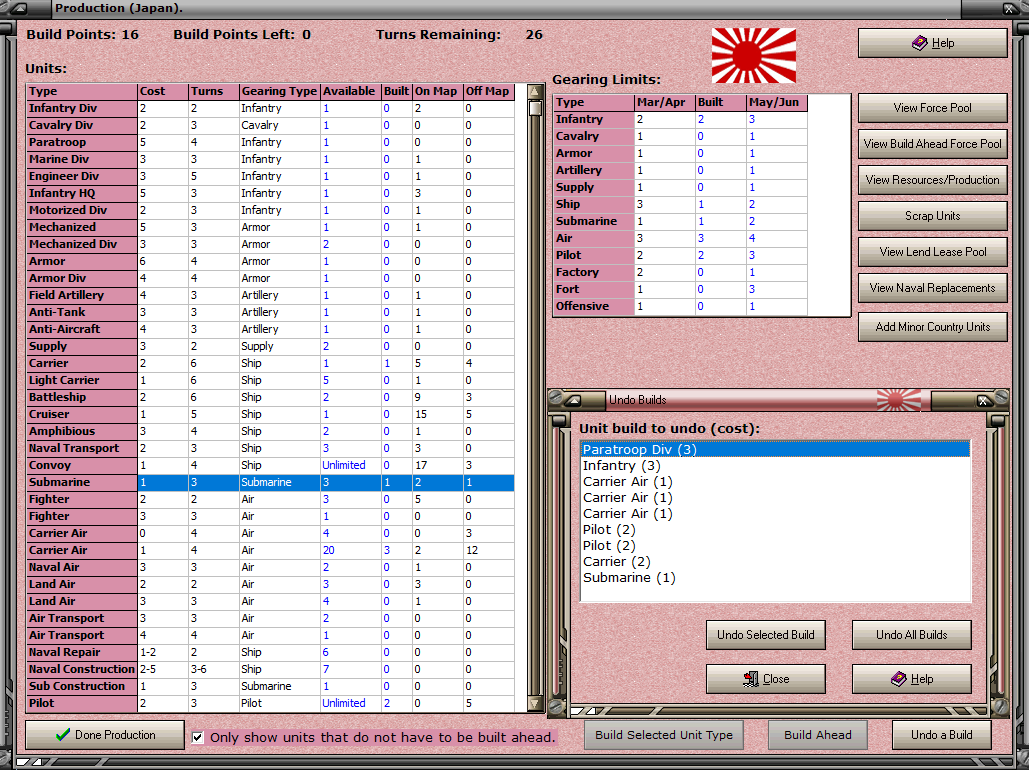
Task: Select the Cruiser row
Action: coord(270,415)
